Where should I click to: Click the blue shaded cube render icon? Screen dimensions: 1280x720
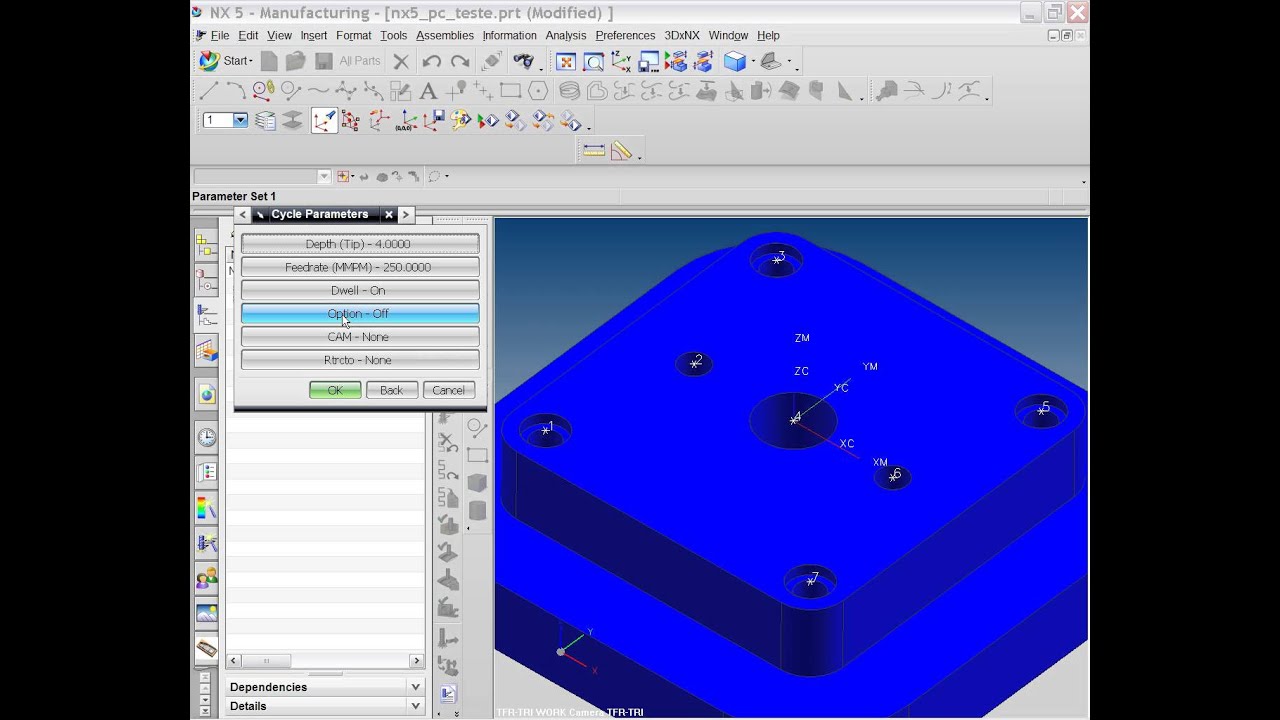pos(734,62)
